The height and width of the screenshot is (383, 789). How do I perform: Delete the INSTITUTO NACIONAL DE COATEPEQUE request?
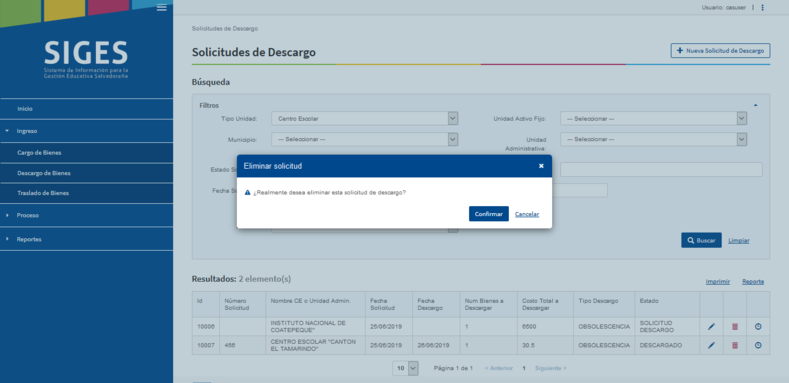[735, 327]
